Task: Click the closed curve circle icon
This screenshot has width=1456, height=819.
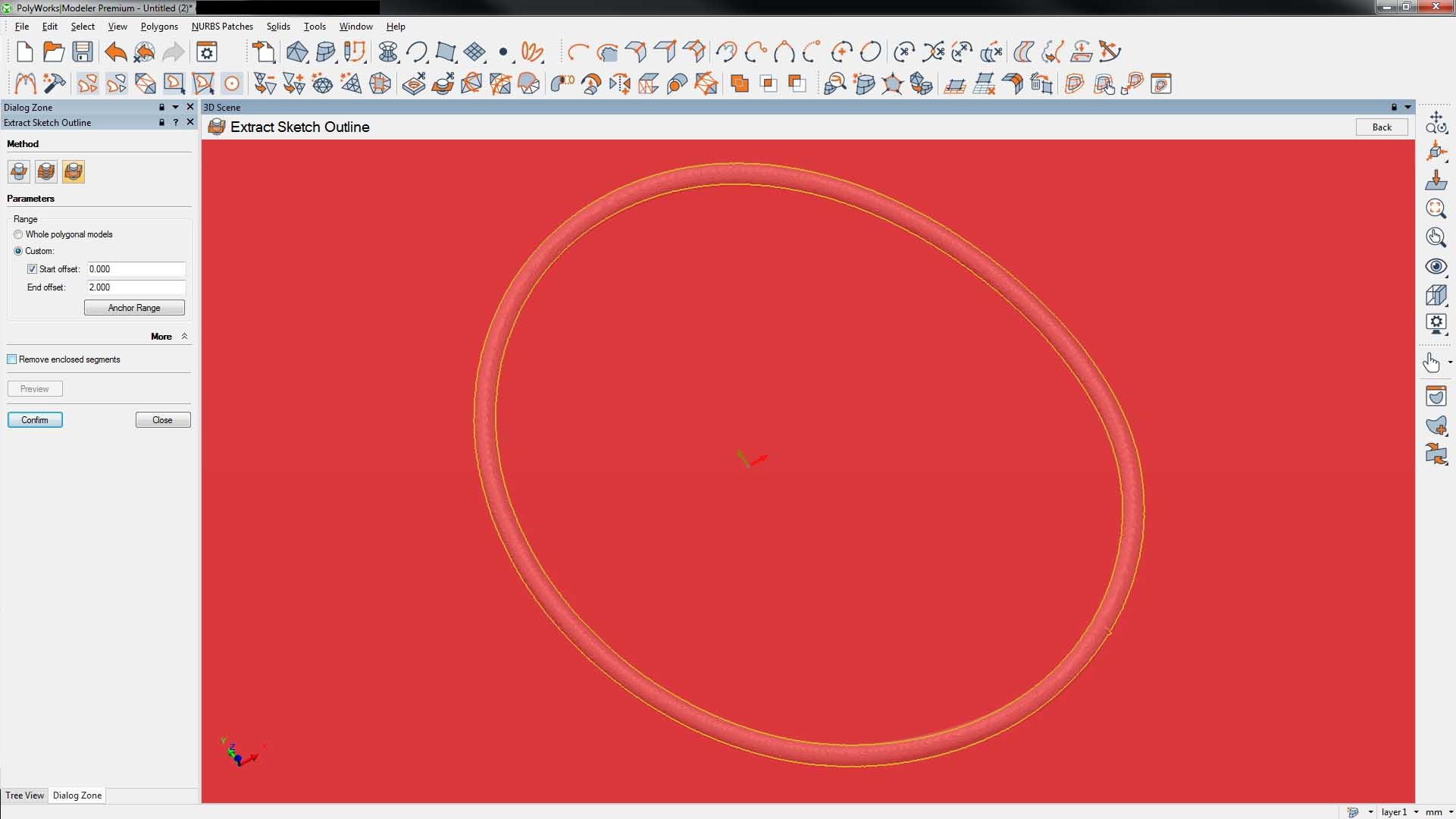Action: [871, 52]
